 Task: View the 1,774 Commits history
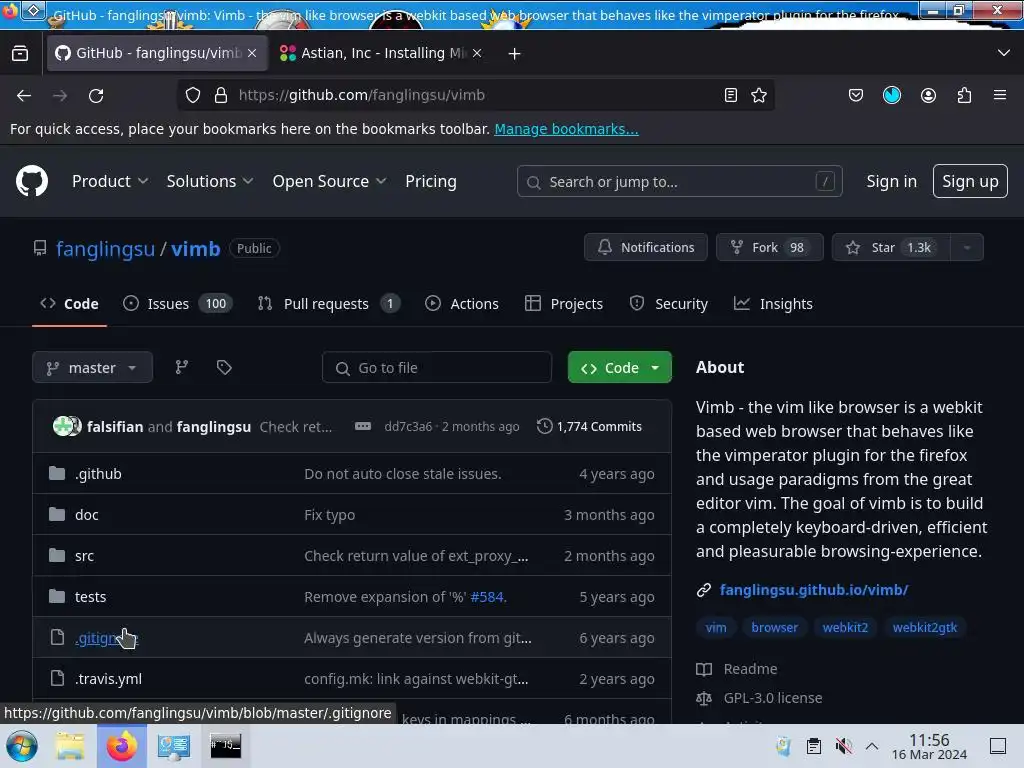coord(590,426)
